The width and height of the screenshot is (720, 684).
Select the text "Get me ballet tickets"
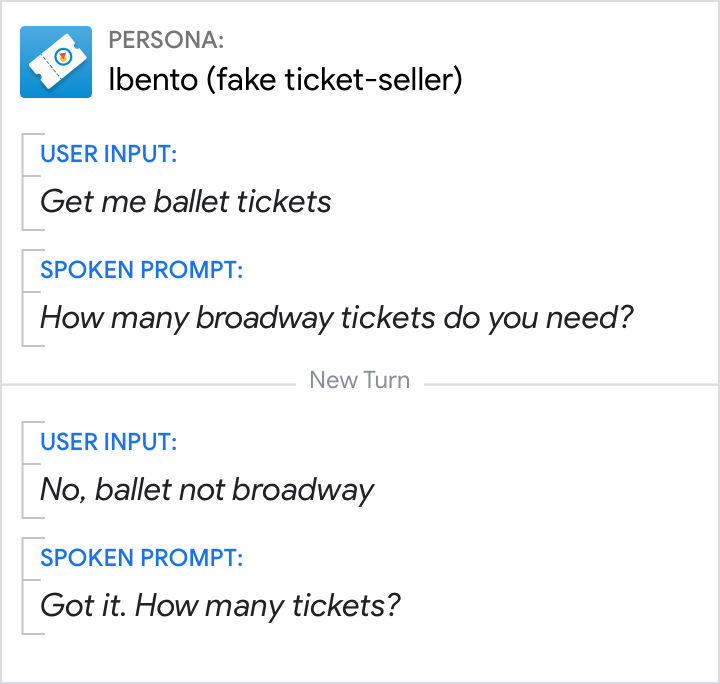point(185,202)
